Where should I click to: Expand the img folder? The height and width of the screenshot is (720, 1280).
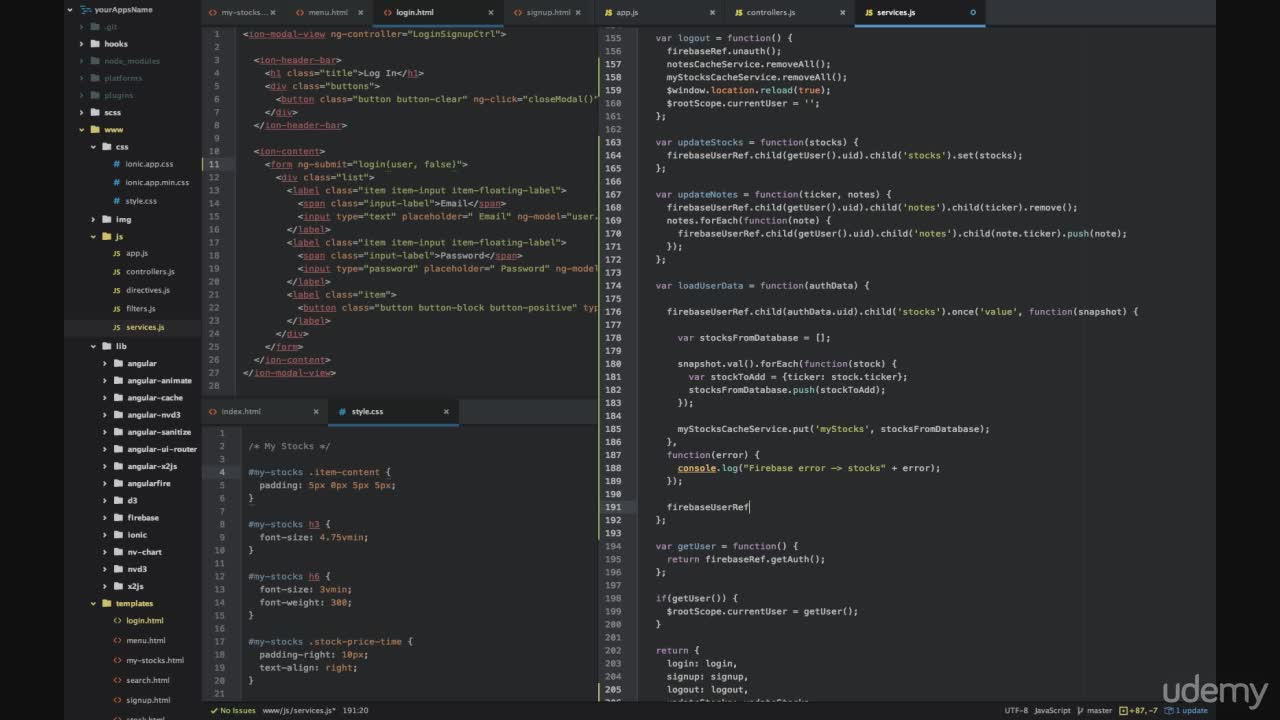click(93, 219)
